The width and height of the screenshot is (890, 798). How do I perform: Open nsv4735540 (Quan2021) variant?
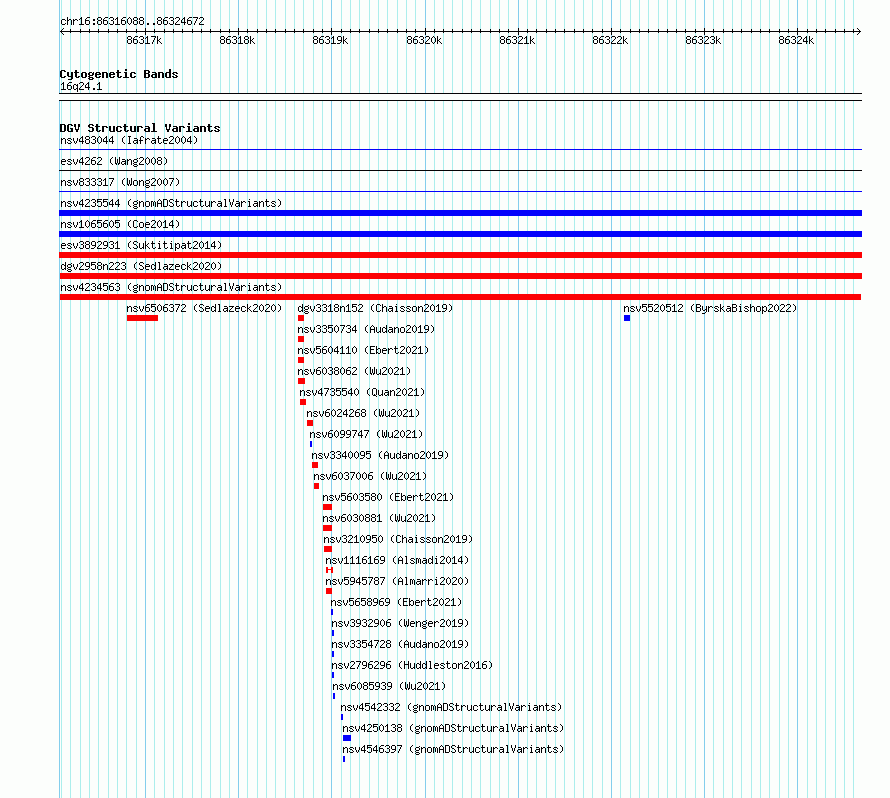click(362, 392)
